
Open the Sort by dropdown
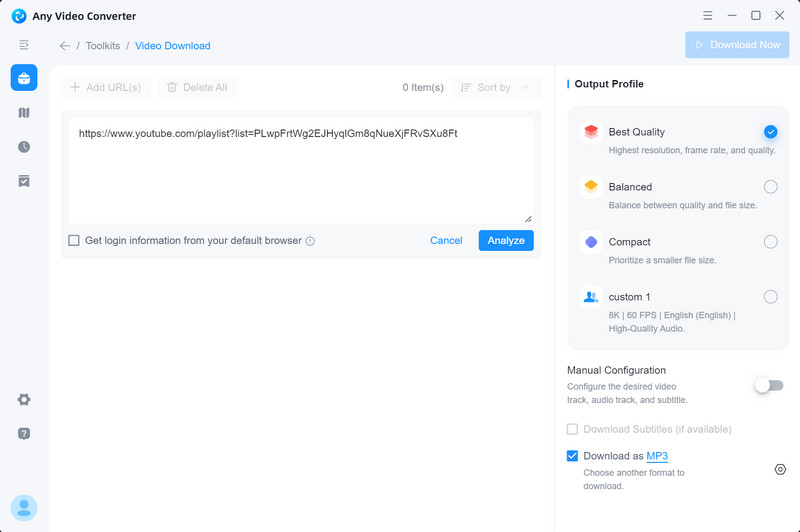click(497, 87)
